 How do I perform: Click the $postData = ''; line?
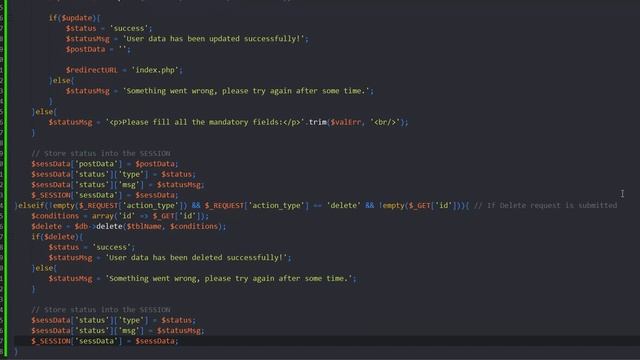98,49
